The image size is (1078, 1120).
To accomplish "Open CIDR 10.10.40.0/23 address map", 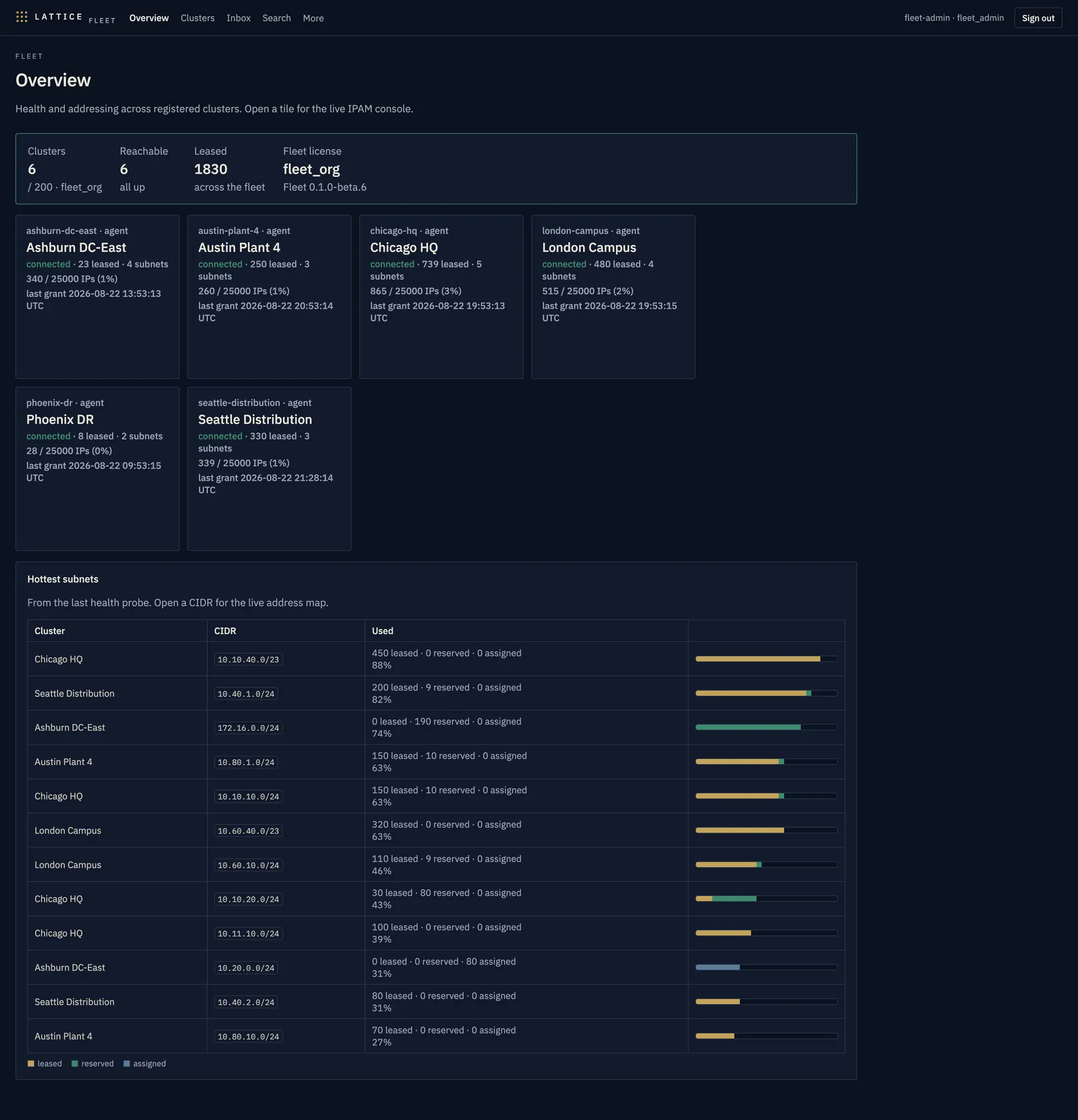I will click(248, 660).
